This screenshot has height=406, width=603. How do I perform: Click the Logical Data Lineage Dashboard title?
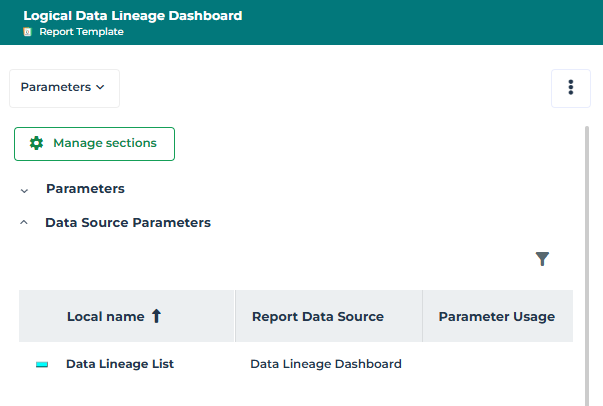pos(132,16)
